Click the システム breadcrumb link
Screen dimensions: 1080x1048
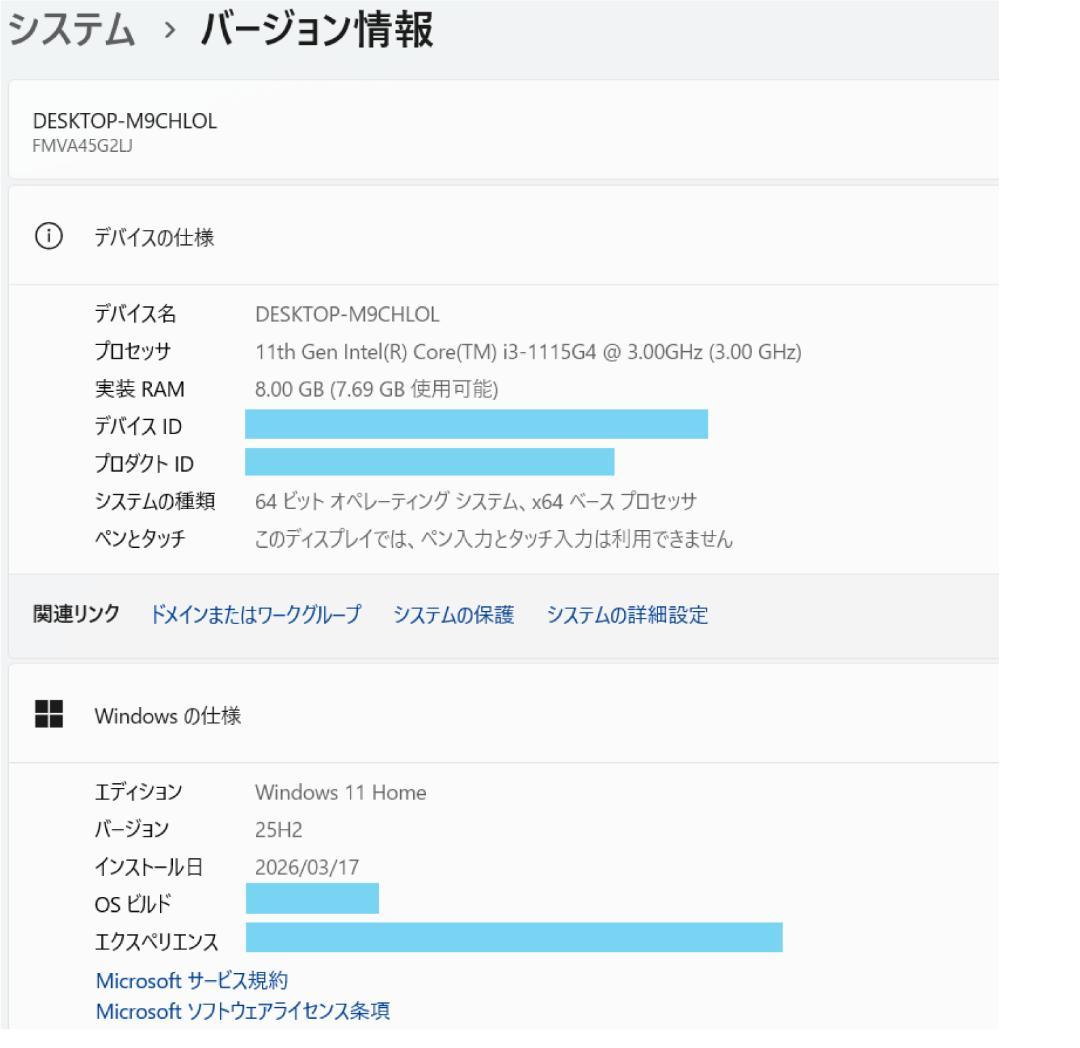72,30
